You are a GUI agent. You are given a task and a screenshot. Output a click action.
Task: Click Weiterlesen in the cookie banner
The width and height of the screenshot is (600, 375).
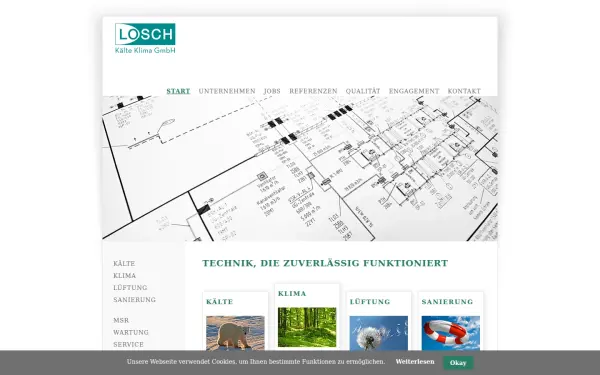coord(415,362)
